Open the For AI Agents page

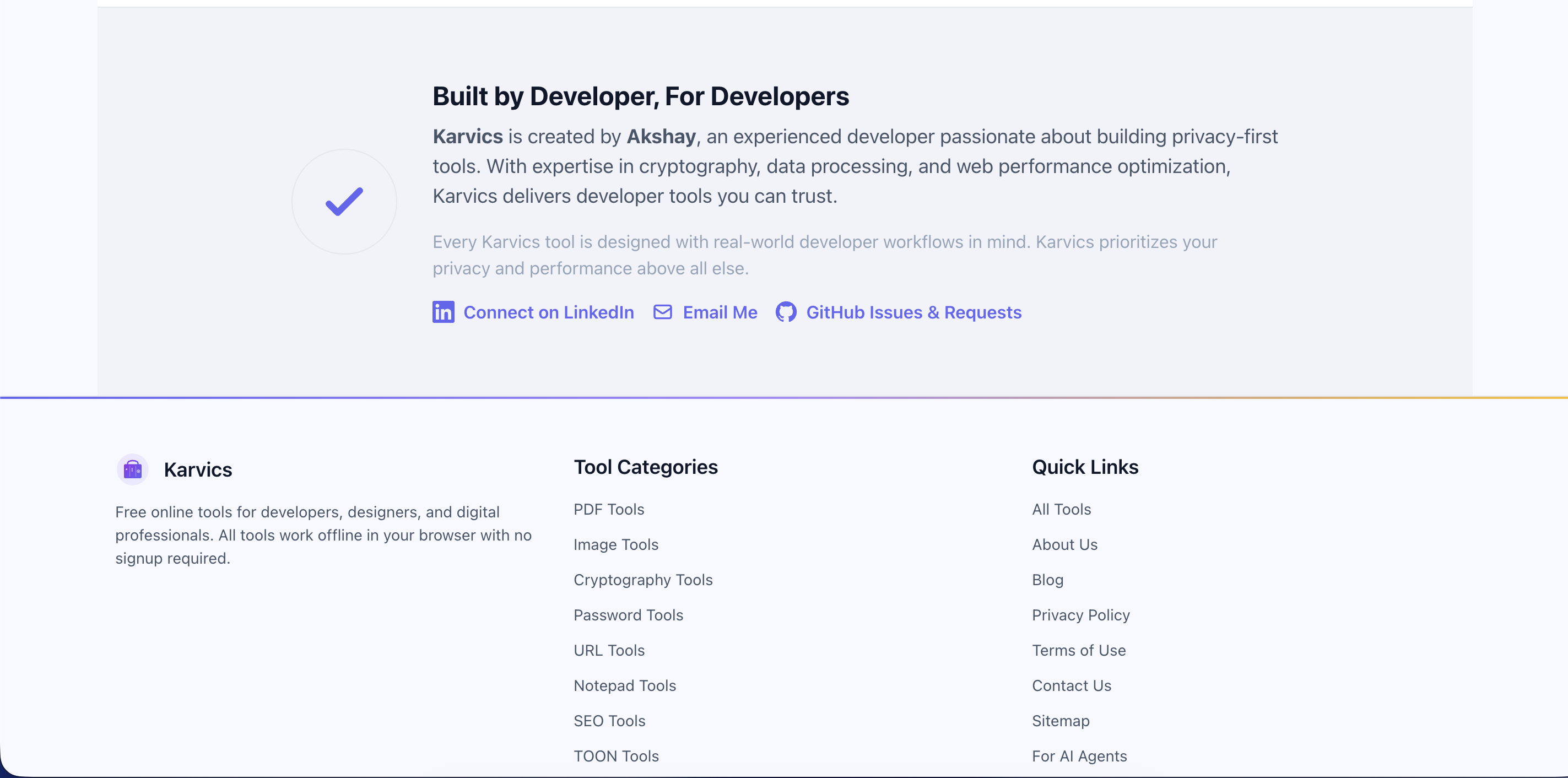point(1079,756)
